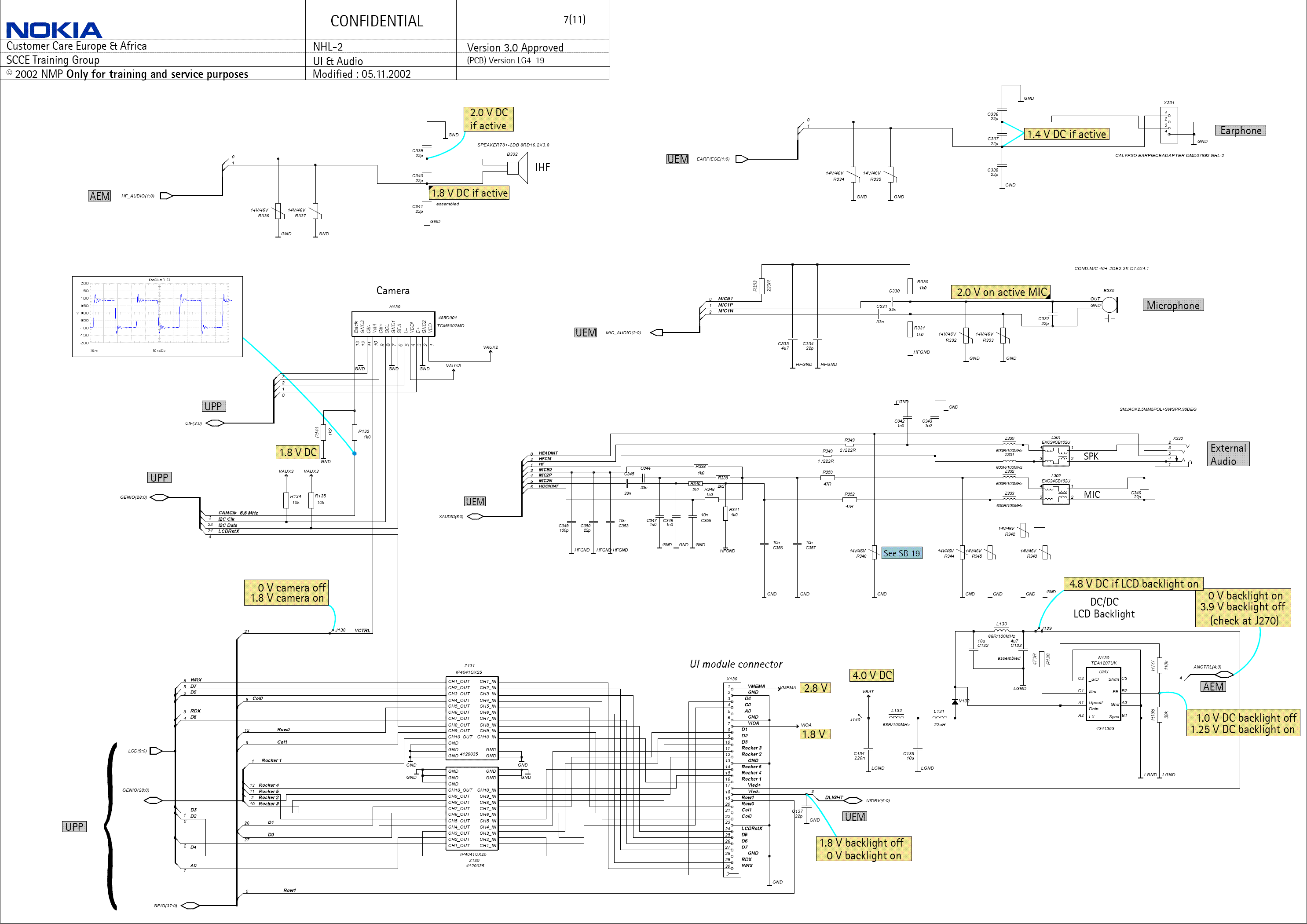Click the Z130 IP4041CX25 filter block

[x=472, y=808]
